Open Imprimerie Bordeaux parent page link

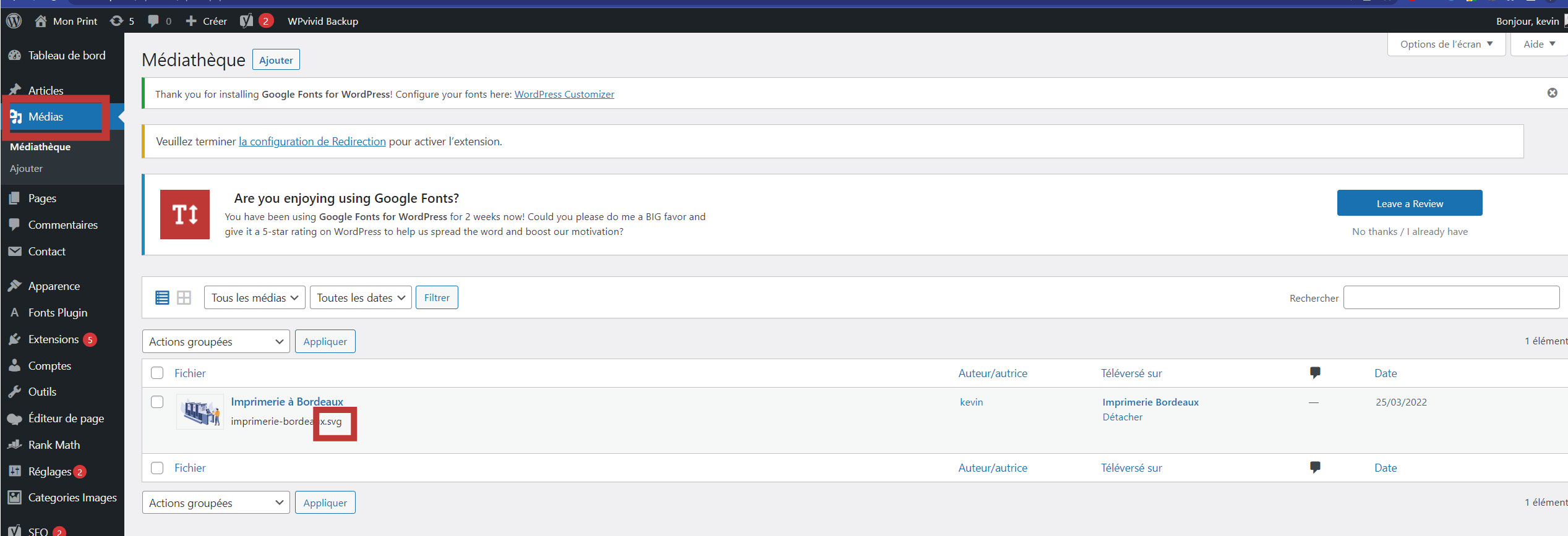pyautogui.click(x=1150, y=402)
